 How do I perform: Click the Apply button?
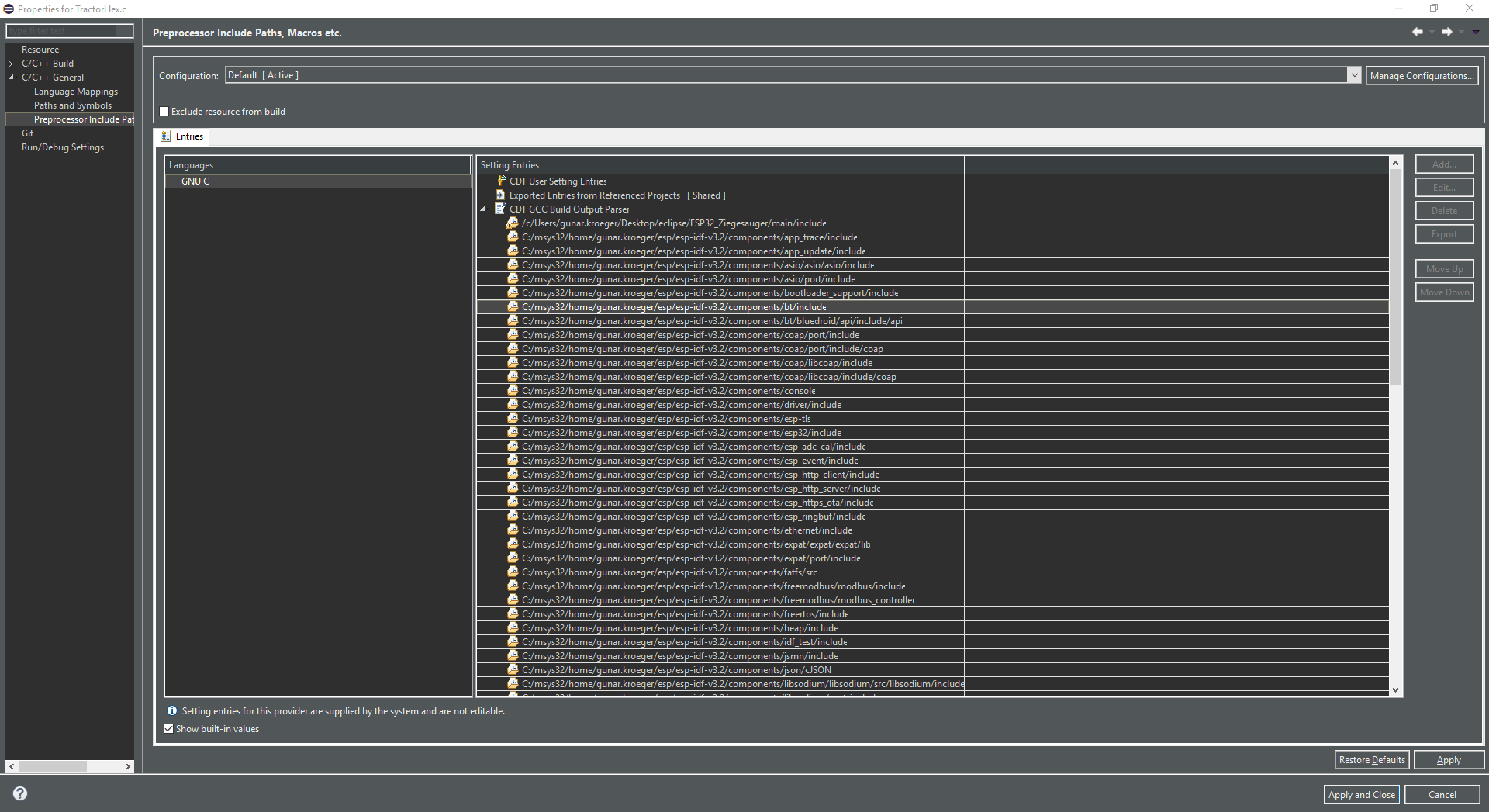(1448, 760)
